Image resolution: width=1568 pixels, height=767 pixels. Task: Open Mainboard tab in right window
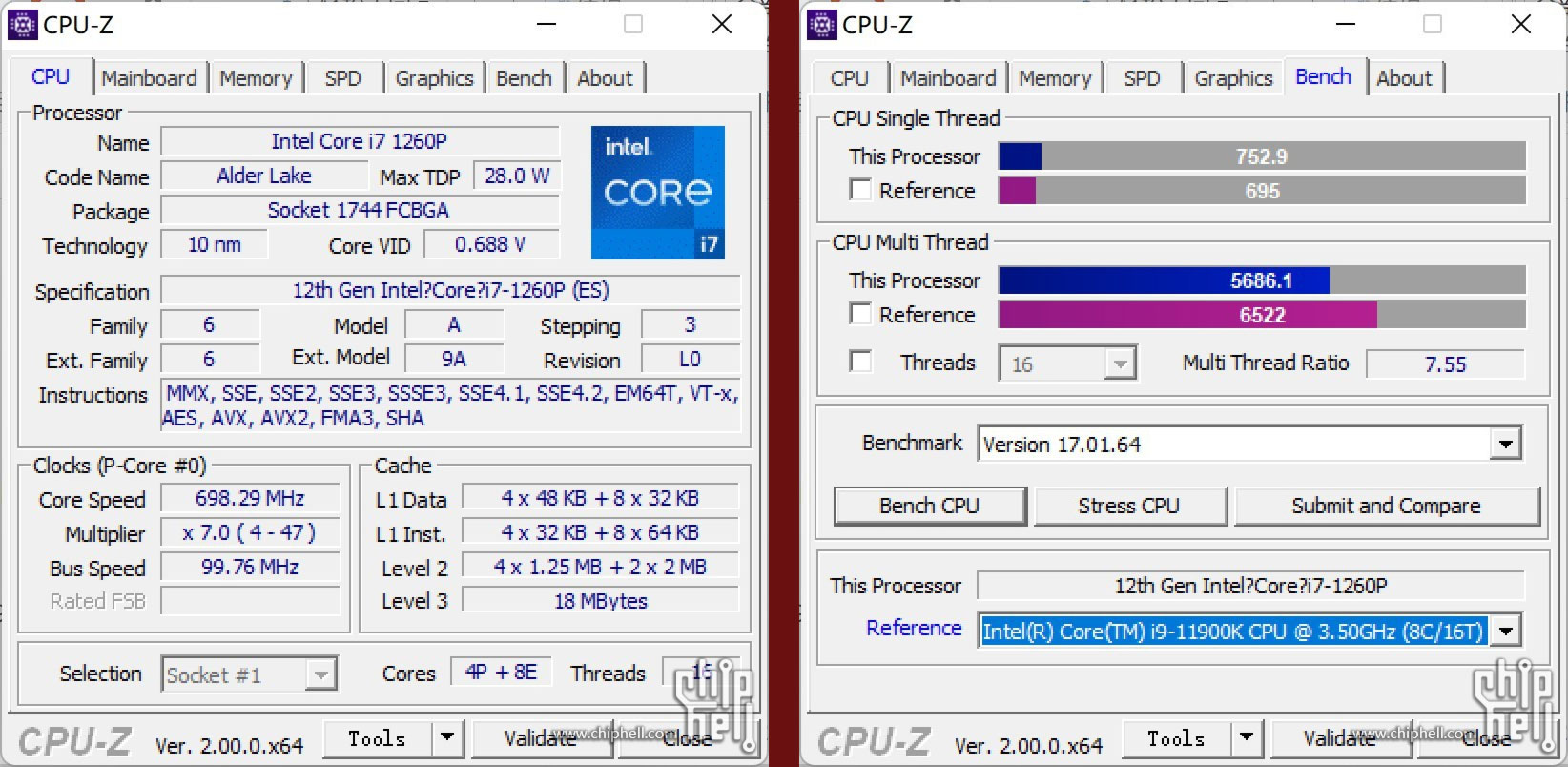949,78
